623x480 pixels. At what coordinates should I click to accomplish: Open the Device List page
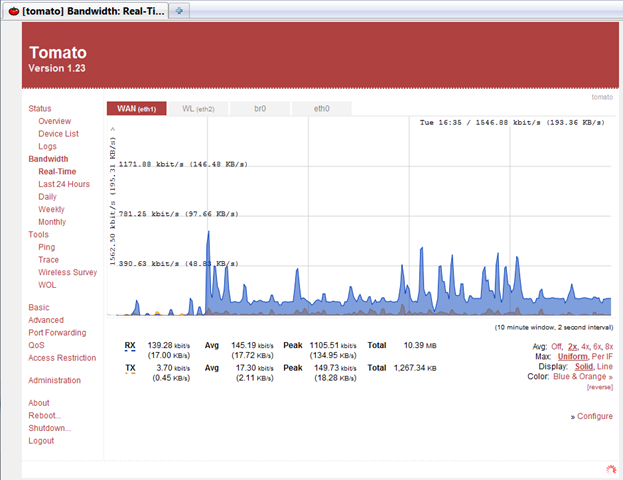tap(58, 134)
